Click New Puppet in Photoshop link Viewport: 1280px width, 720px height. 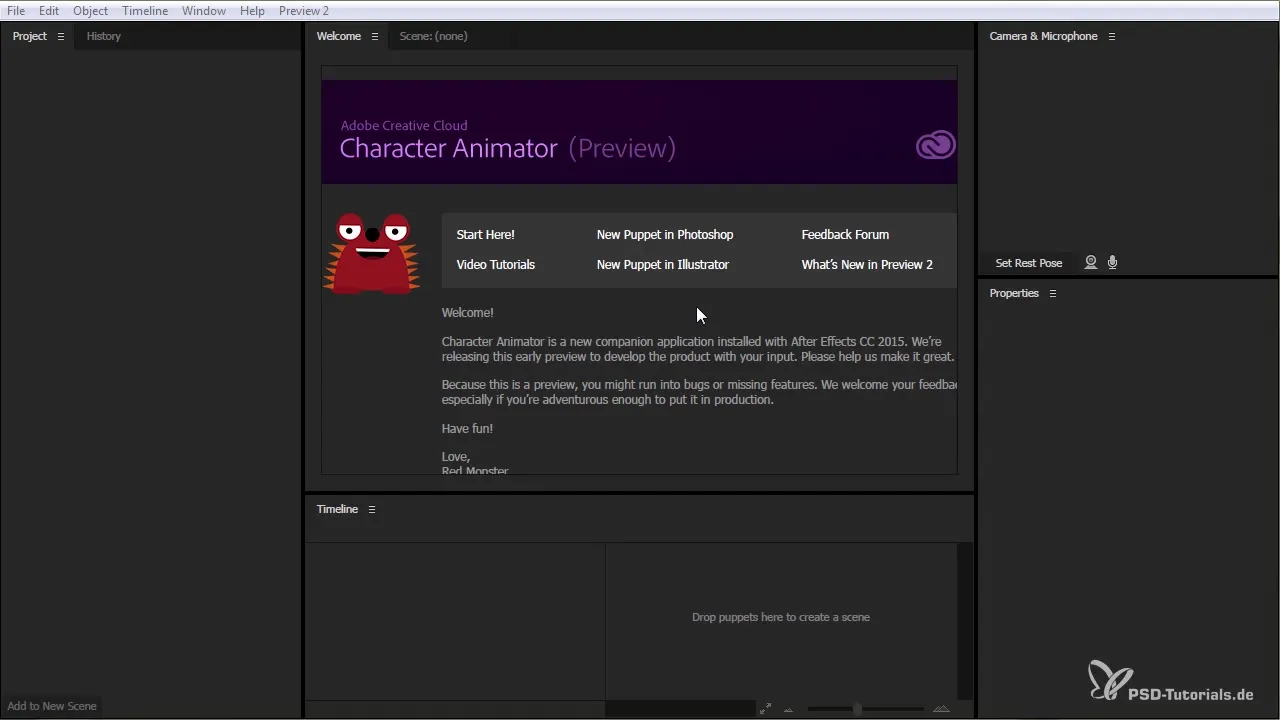(665, 235)
